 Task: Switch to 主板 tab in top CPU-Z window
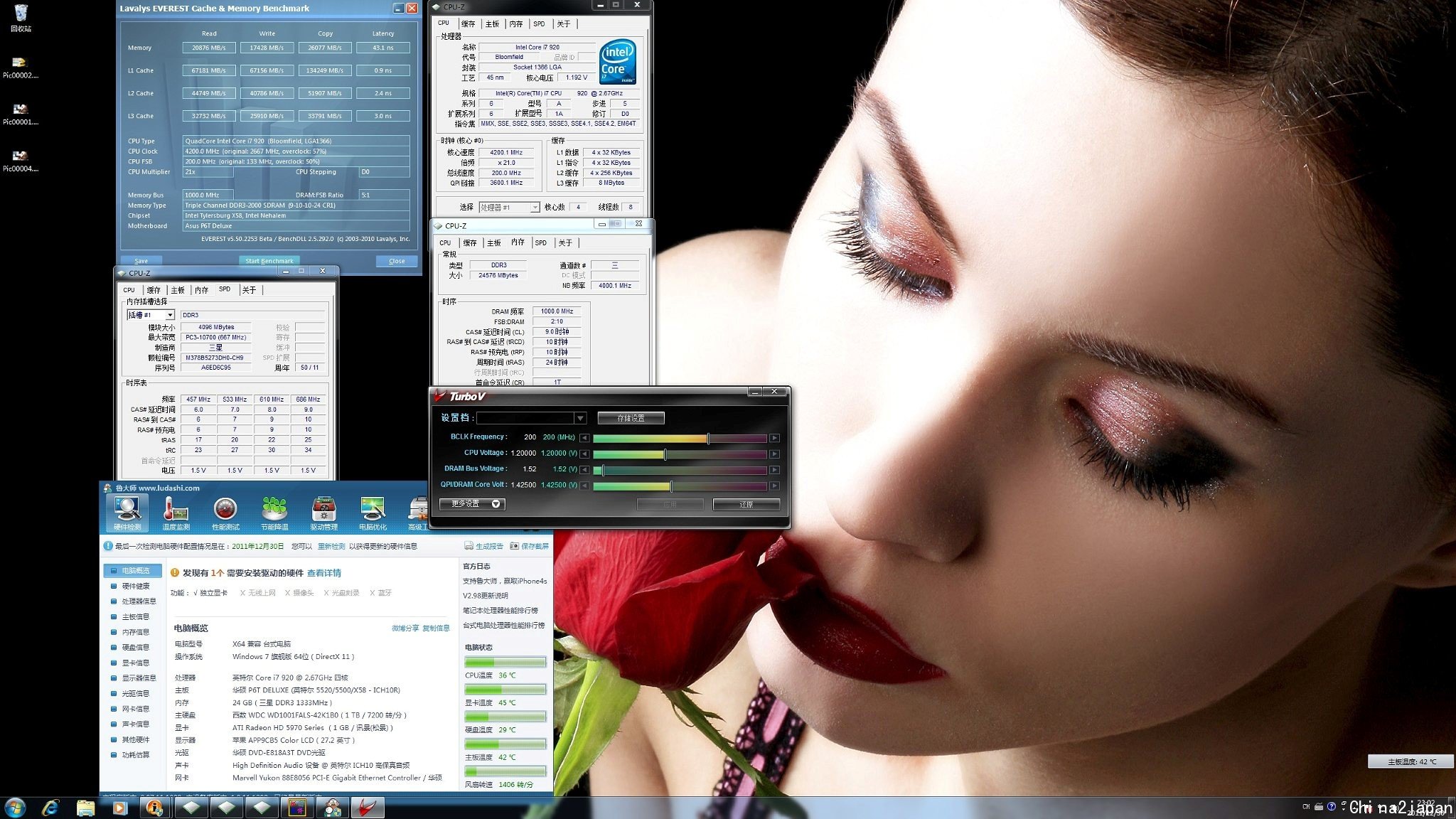(x=492, y=23)
